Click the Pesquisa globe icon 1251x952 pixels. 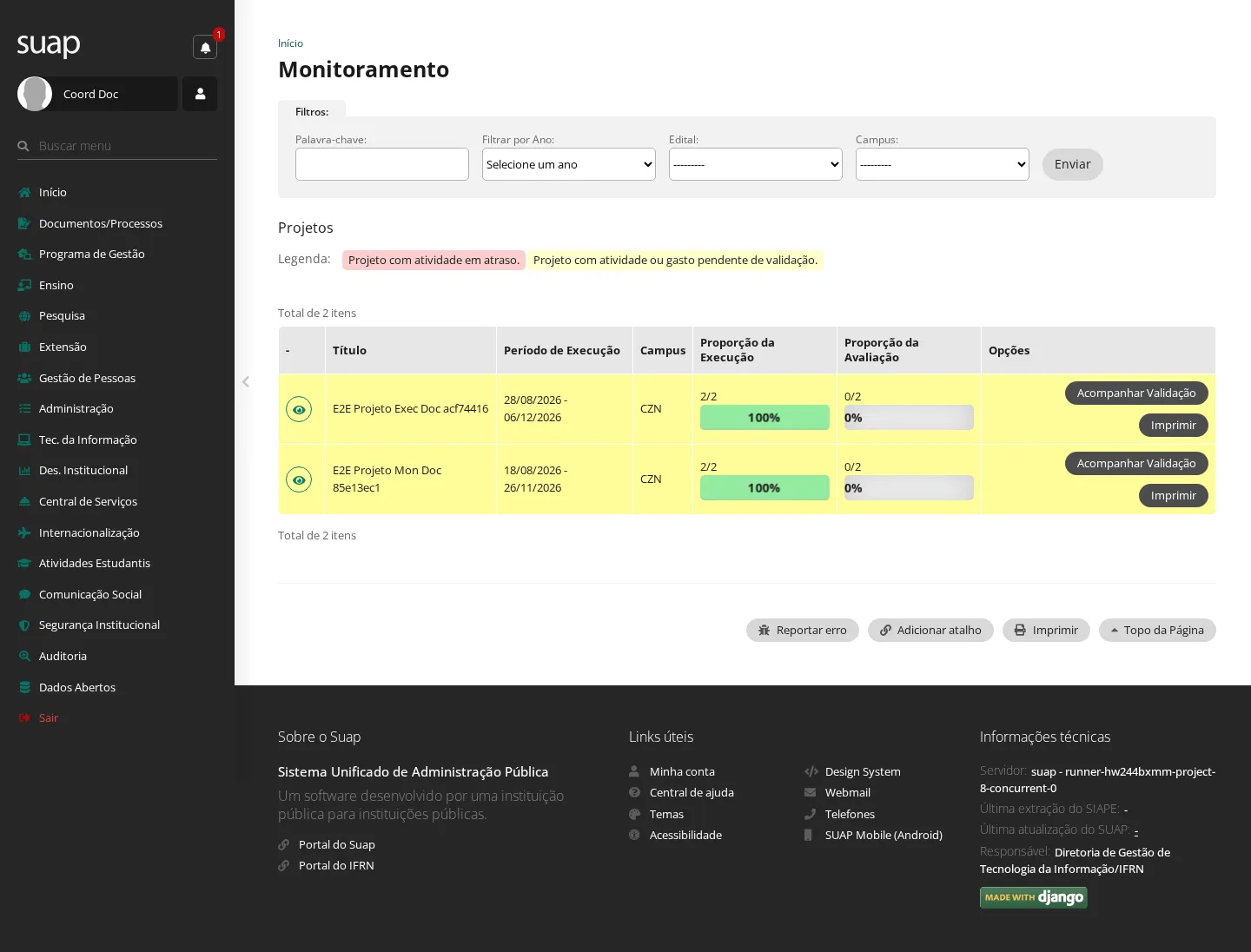[x=24, y=316]
